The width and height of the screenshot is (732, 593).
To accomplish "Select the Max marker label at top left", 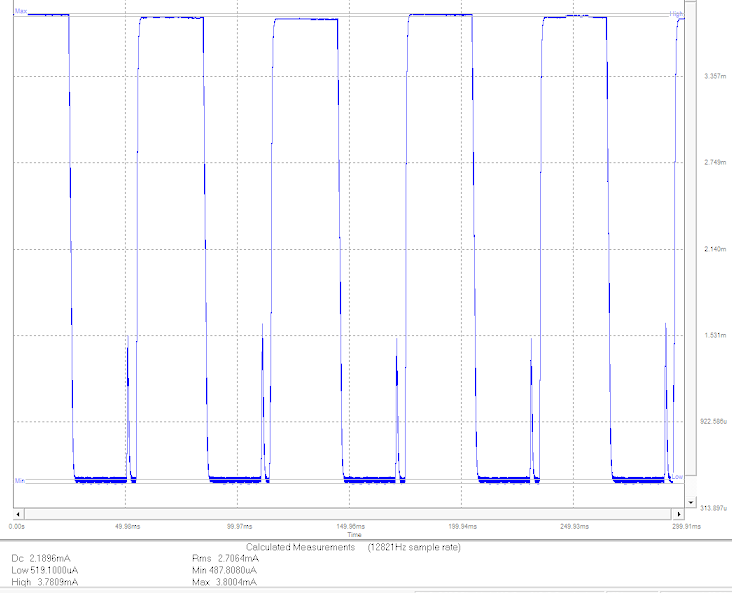I will 21,11.
